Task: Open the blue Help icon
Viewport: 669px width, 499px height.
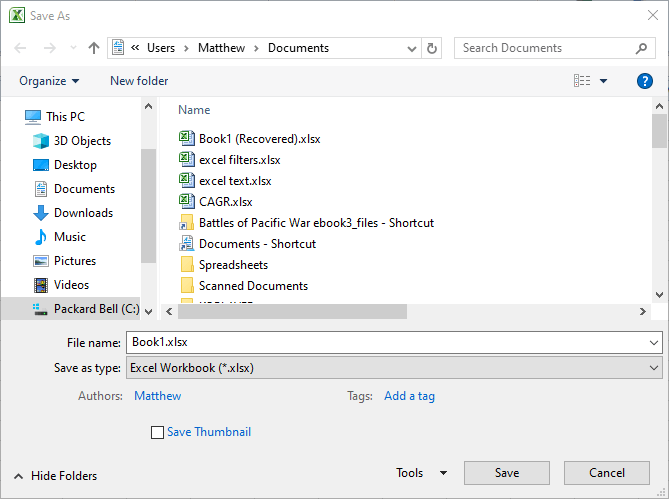Action: pyautogui.click(x=645, y=81)
